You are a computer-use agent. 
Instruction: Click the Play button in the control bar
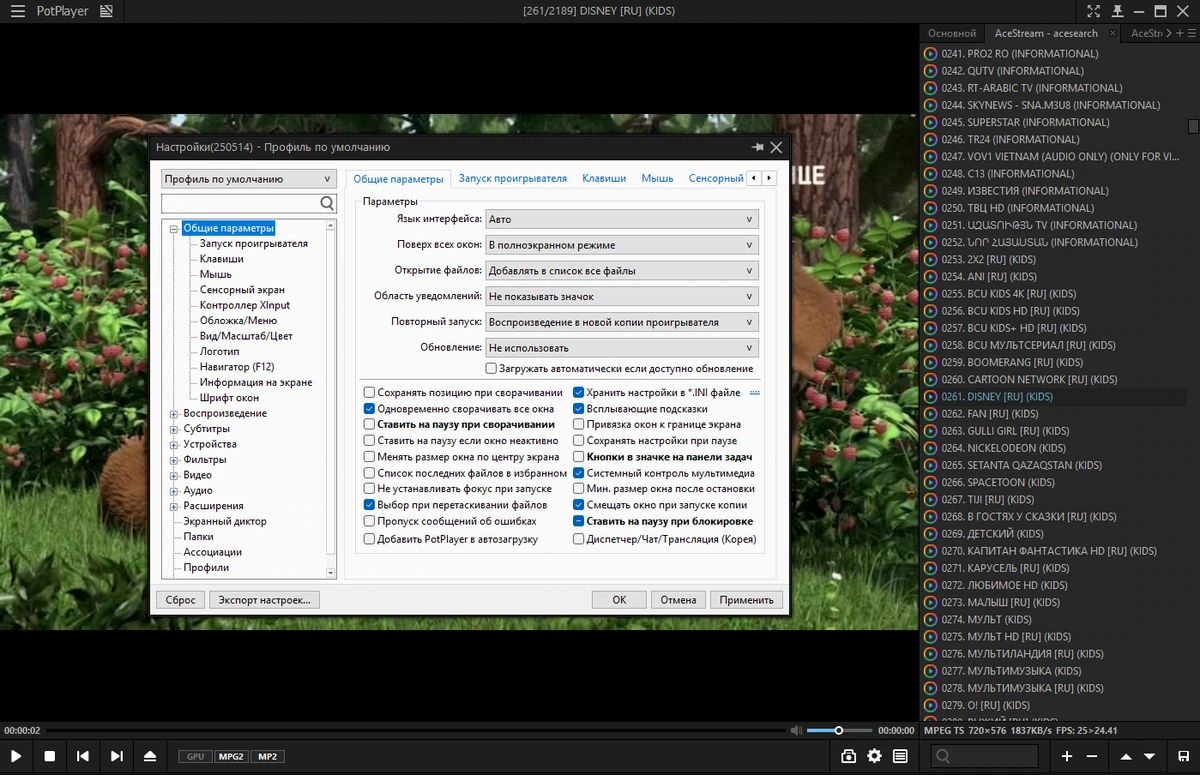[16, 756]
